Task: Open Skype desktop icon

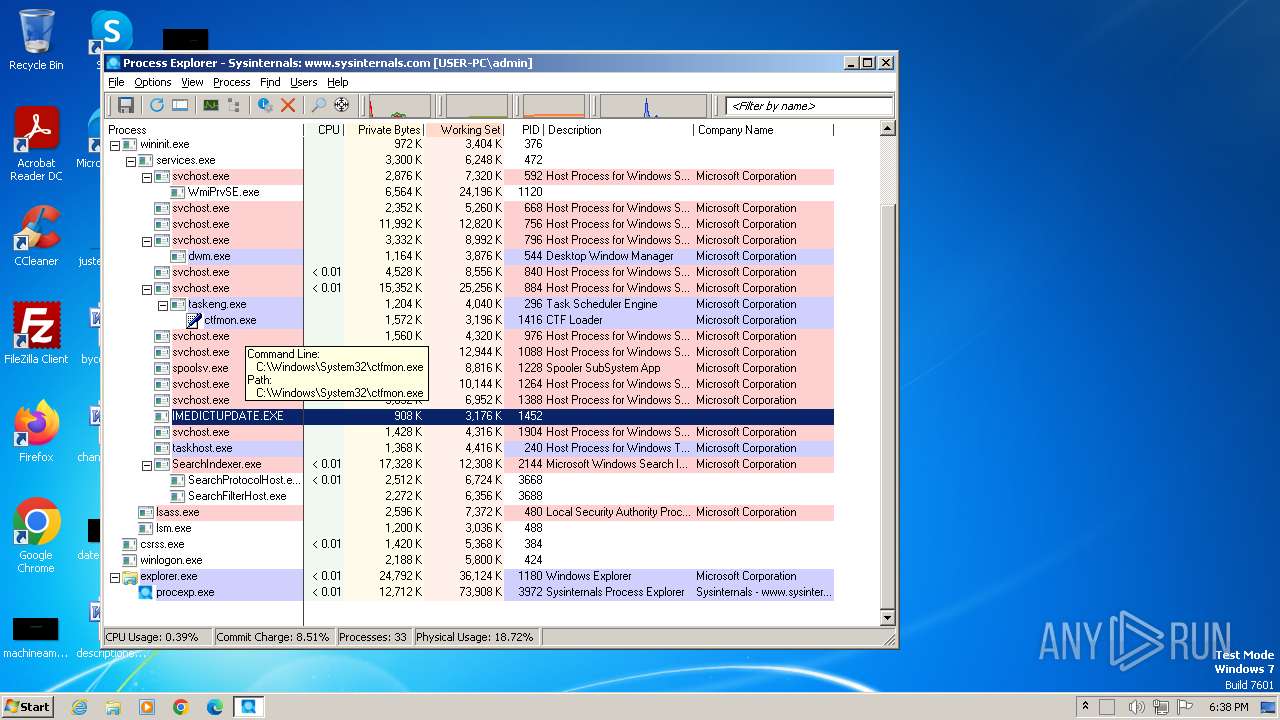Action: (x=111, y=30)
